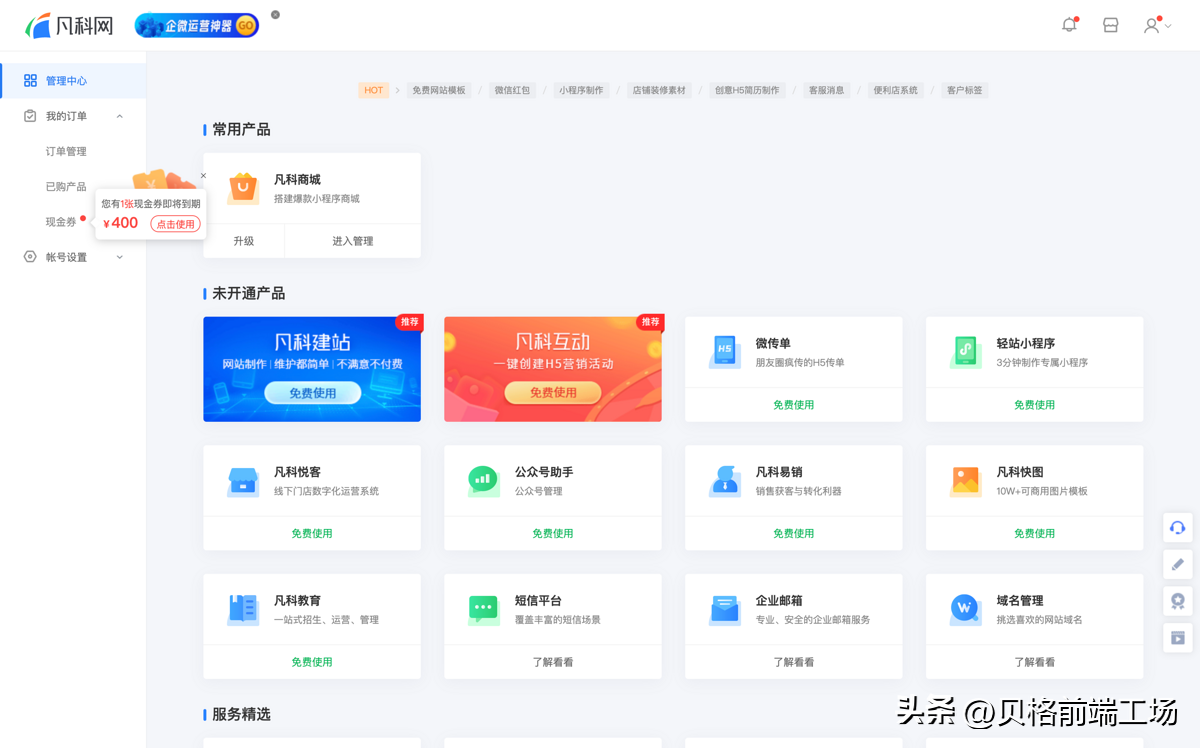
Task: Click the 我的订单 clipboard icon
Action: pyautogui.click(x=30, y=116)
